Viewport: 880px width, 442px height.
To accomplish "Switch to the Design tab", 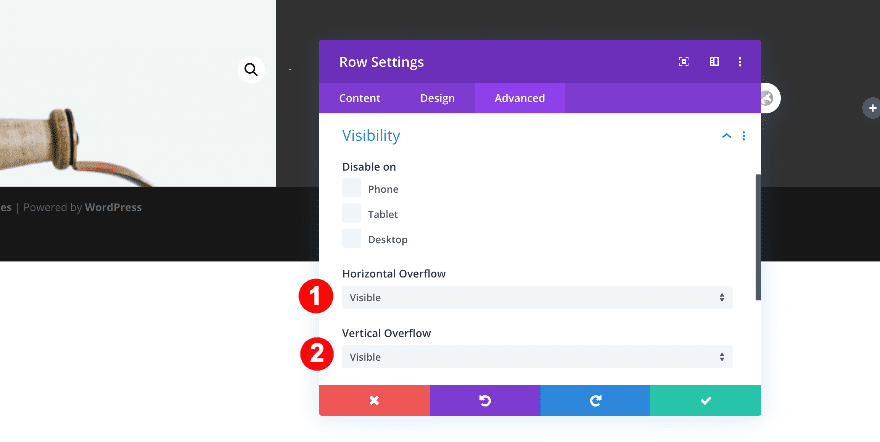I will 437,98.
